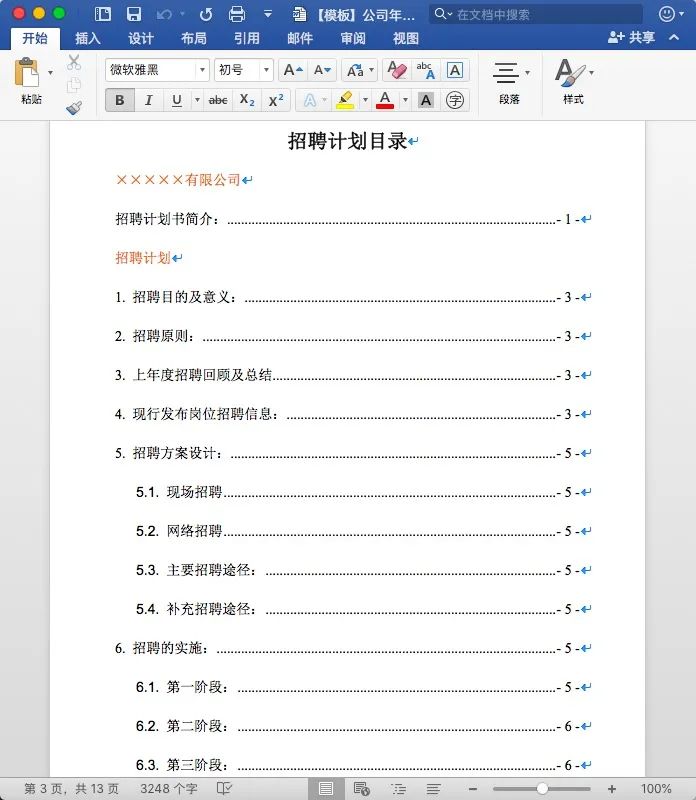Toggle Italic formatting
The image size is (696, 800).
pos(148,100)
